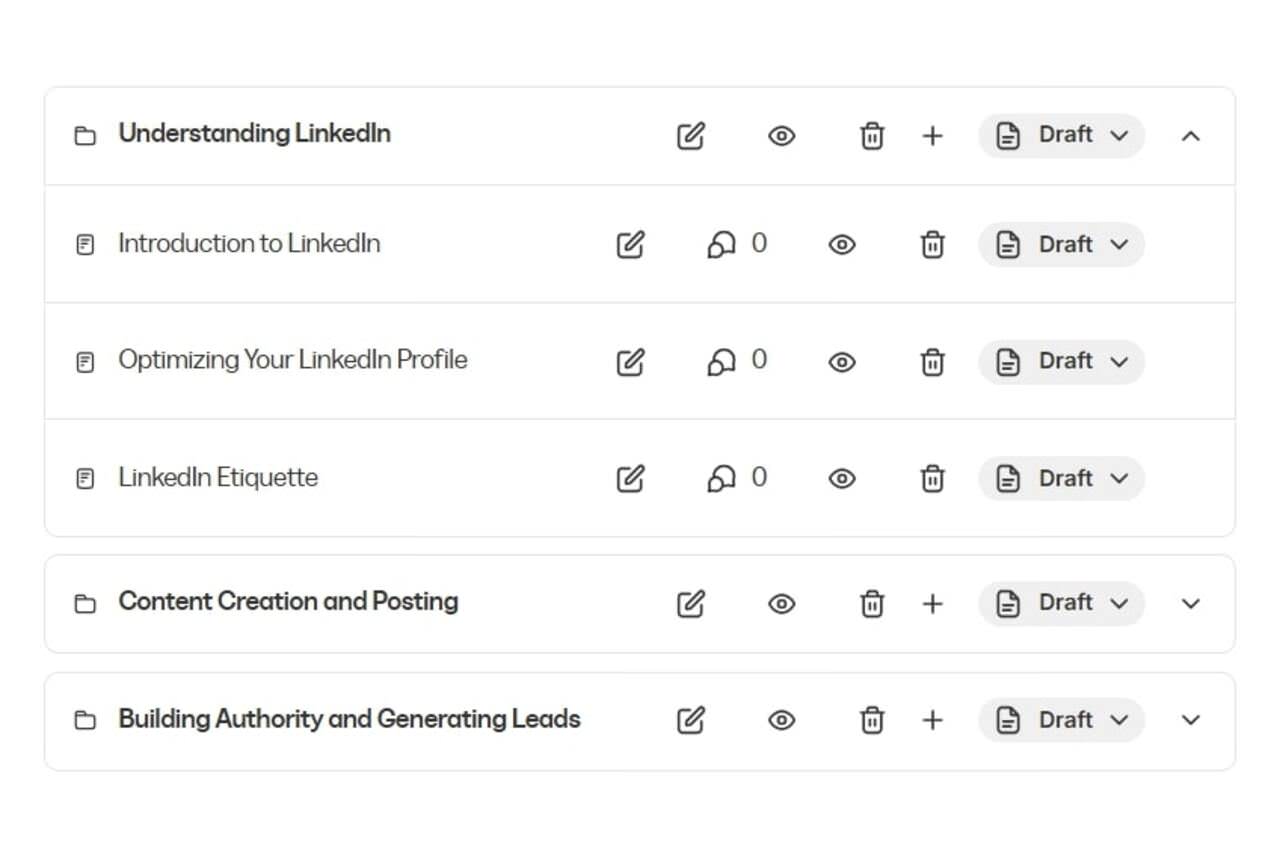1280x856 pixels.
Task: Expand the Content Creation and Posting module
Action: click(x=1190, y=603)
